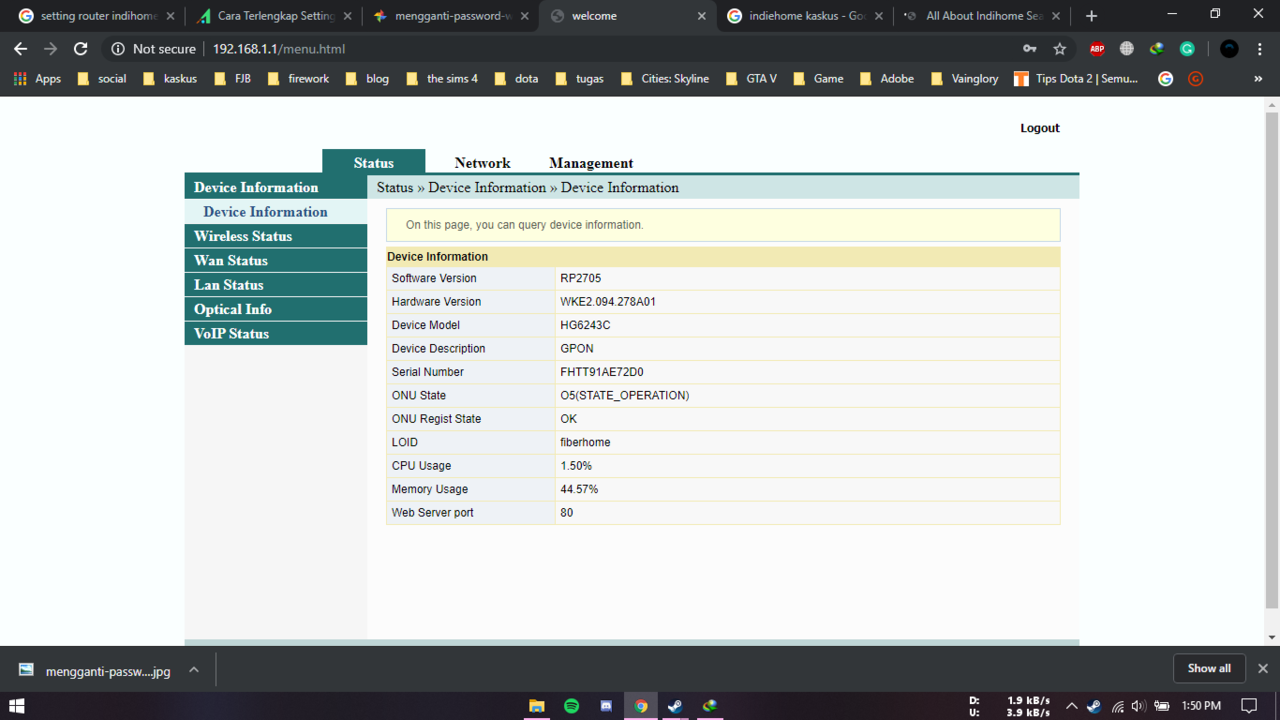
Task: Click the browser reload page icon
Action: coord(81,49)
